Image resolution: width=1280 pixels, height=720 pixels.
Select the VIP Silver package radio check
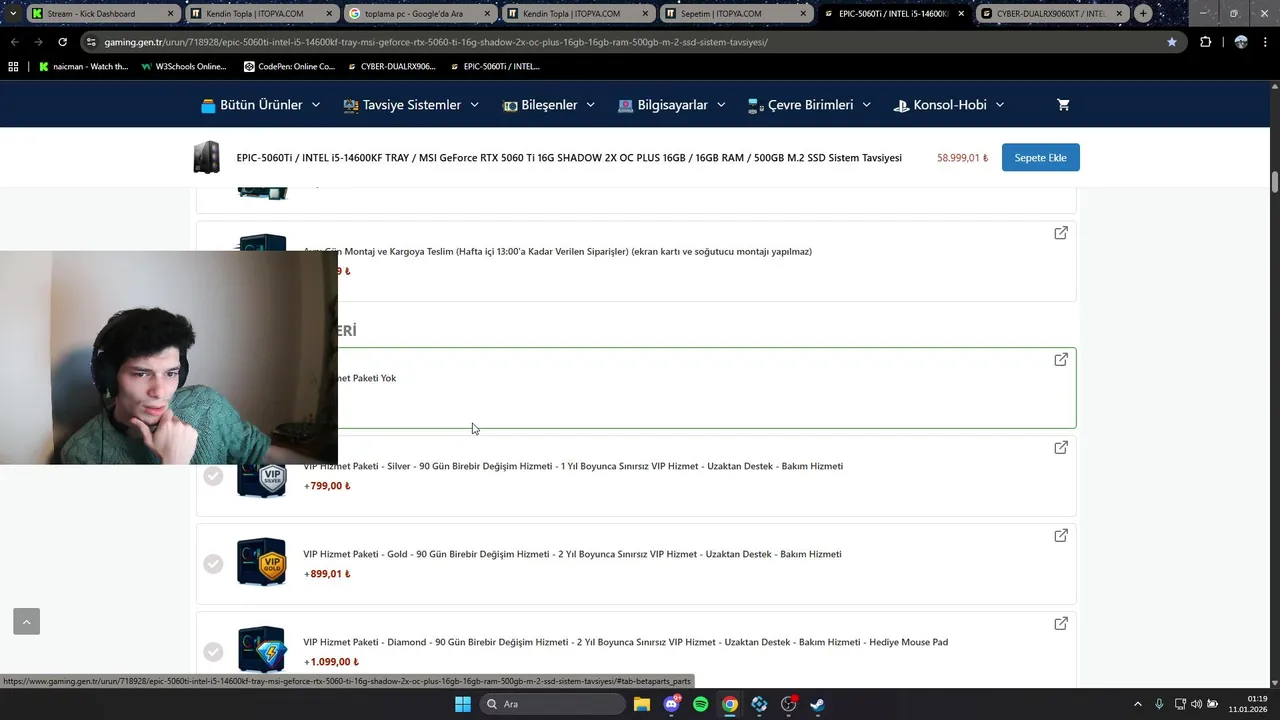[213, 476]
